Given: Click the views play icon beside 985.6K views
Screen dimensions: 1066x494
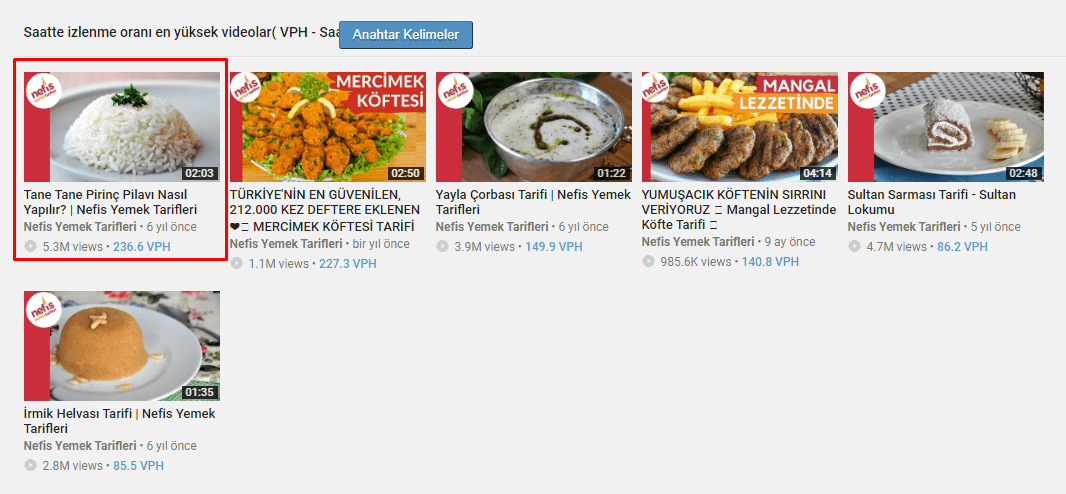Looking at the screenshot, I should point(648,262).
